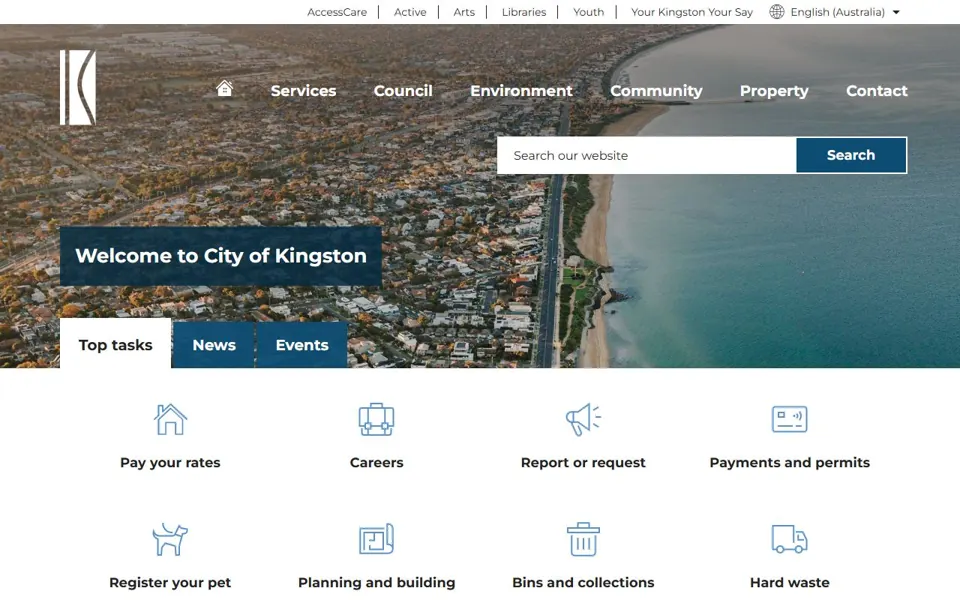Switch to the Events tab
The height and width of the screenshot is (600, 960).
tap(302, 345)
